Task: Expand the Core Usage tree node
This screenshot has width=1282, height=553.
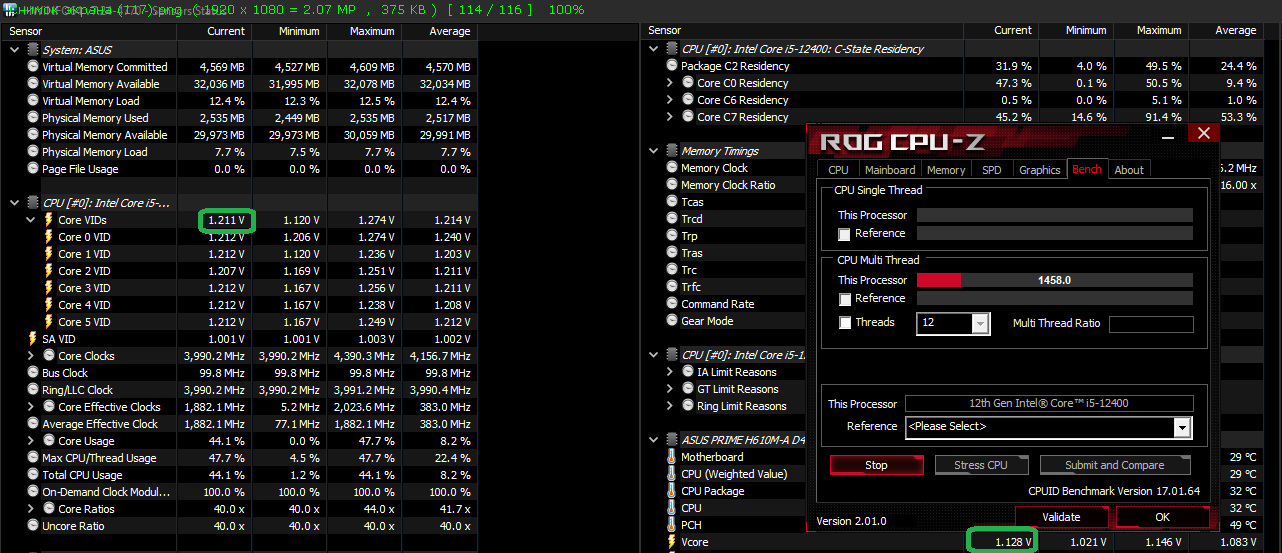Action: point(30,441)
